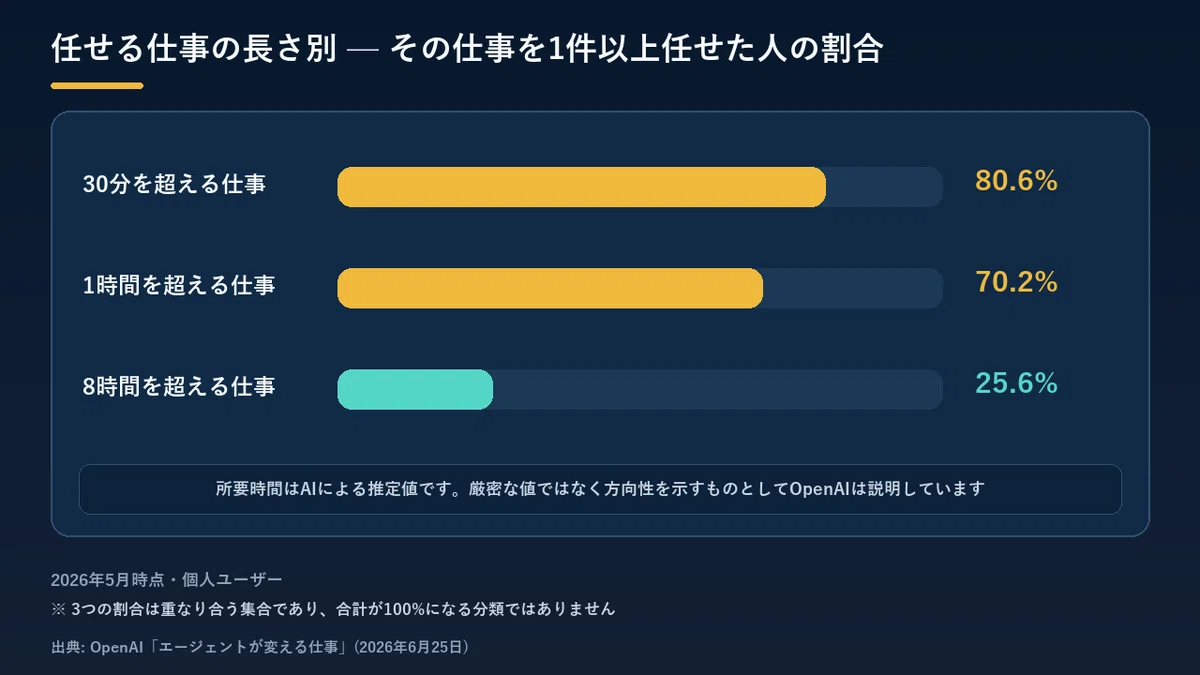The width and height of the screenshot is (1200, 675).
Task: Click the unfilled track of the 30分 bar
Action: tap(885, 187)
